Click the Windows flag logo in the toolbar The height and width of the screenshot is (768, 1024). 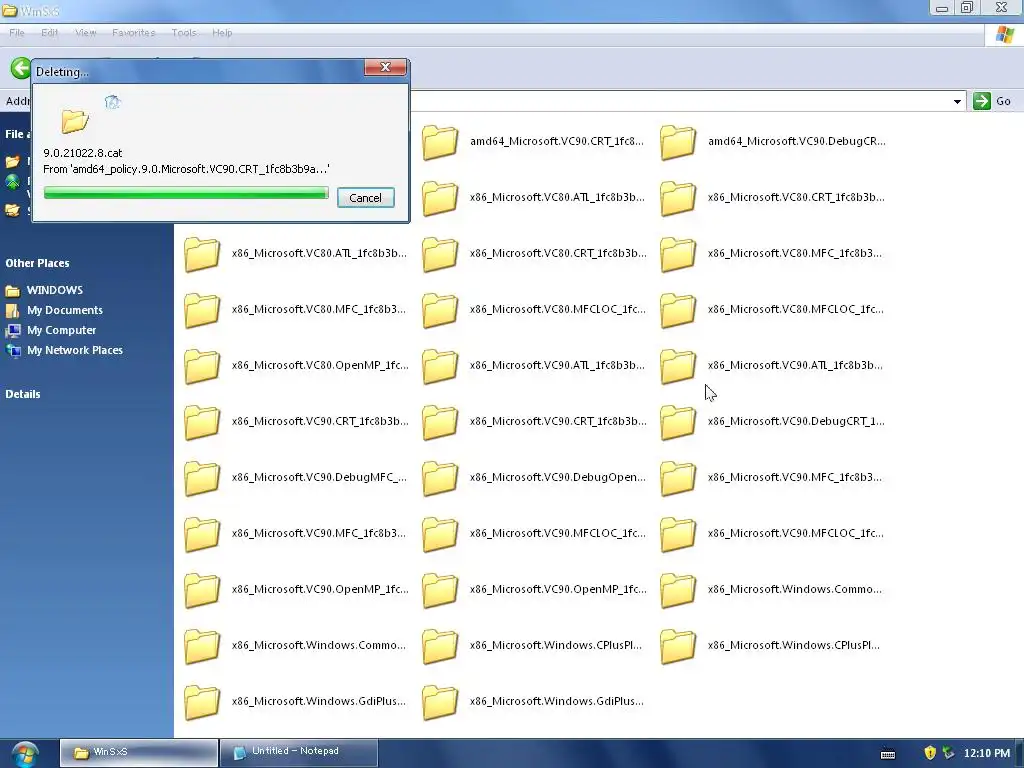pos(1005,35)
